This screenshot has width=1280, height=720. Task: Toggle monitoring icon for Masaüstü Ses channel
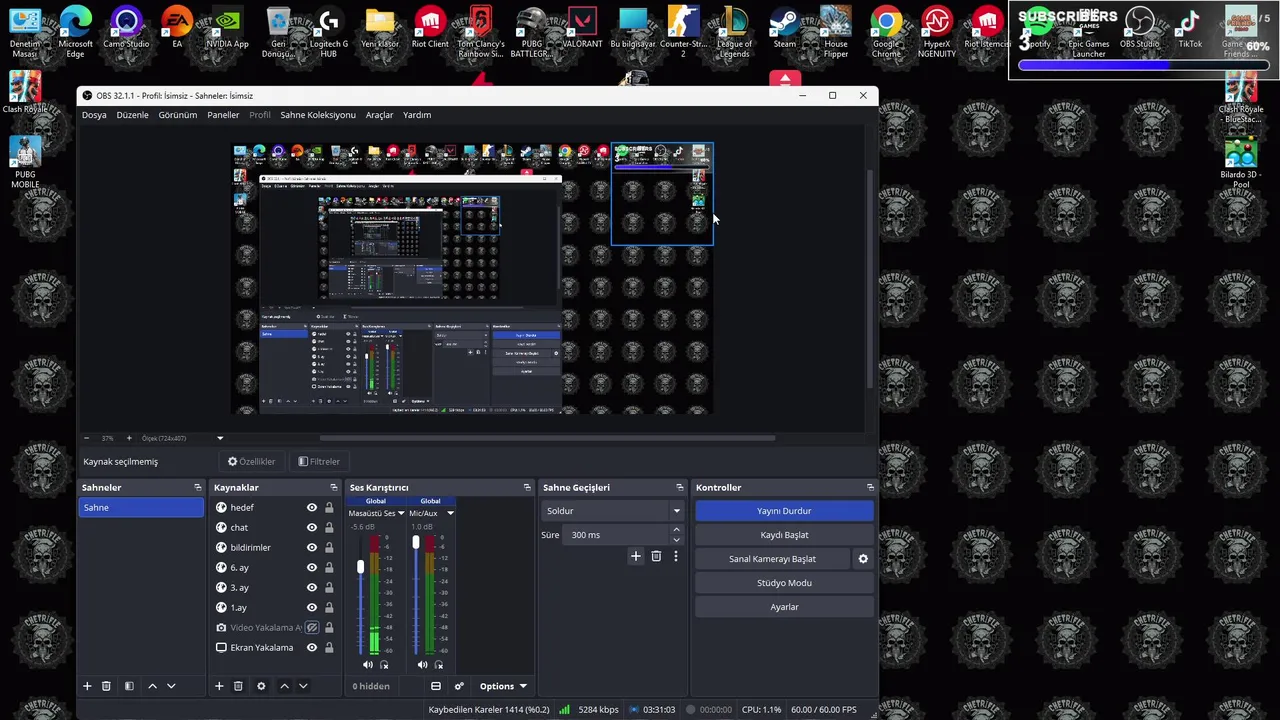point(384,665)
